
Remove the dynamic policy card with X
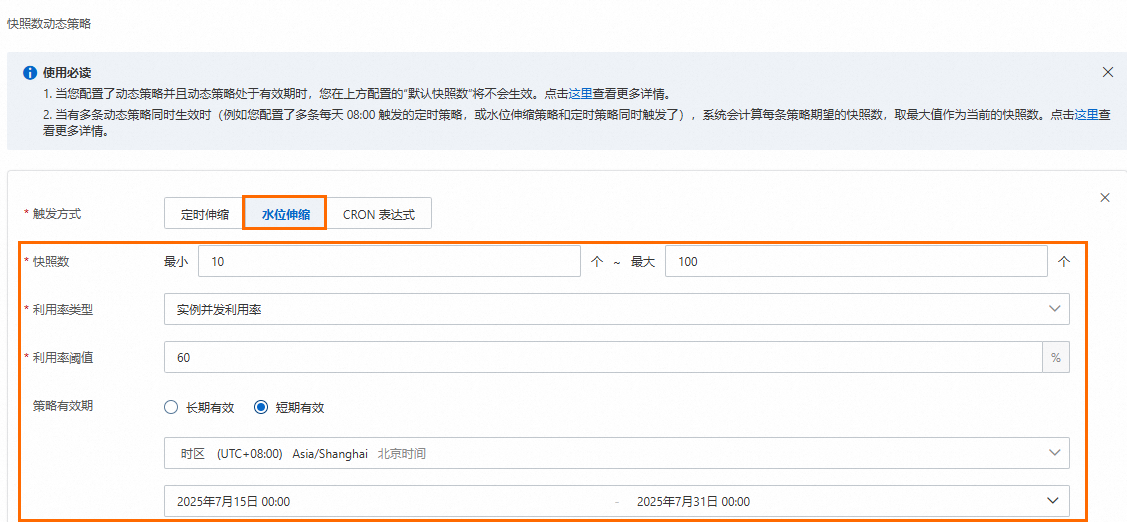point(1105,197)
